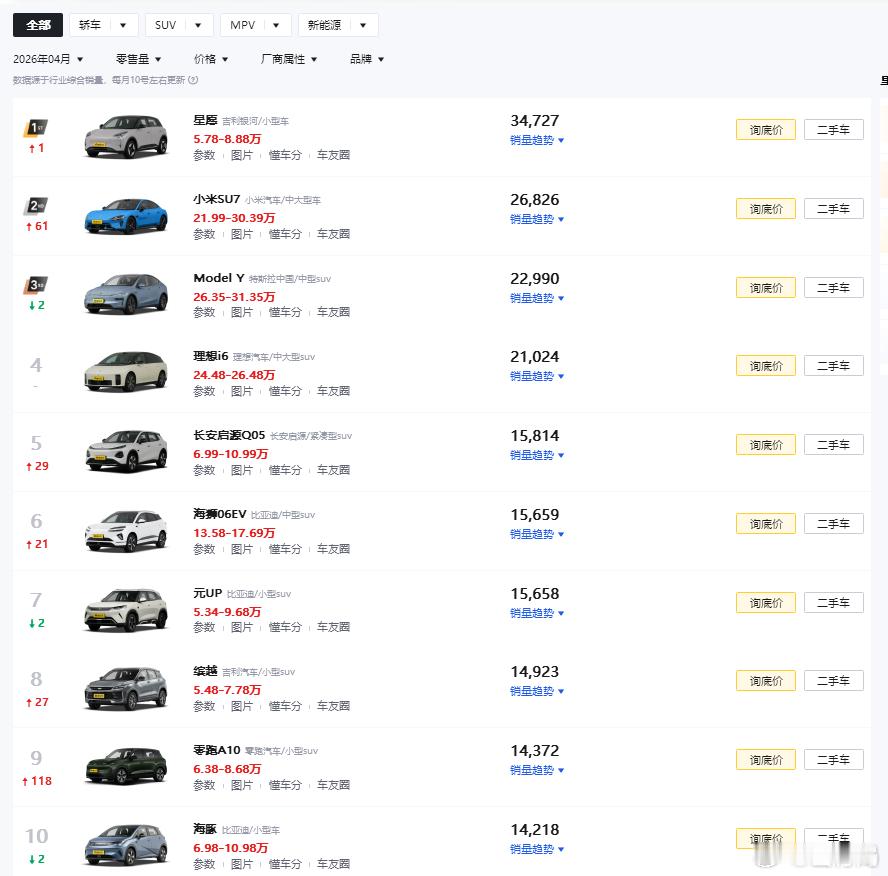888x876 pixels.
Task: Click 询底价 for Model Y
Action: pyautogui.click(x=766, y=288)
